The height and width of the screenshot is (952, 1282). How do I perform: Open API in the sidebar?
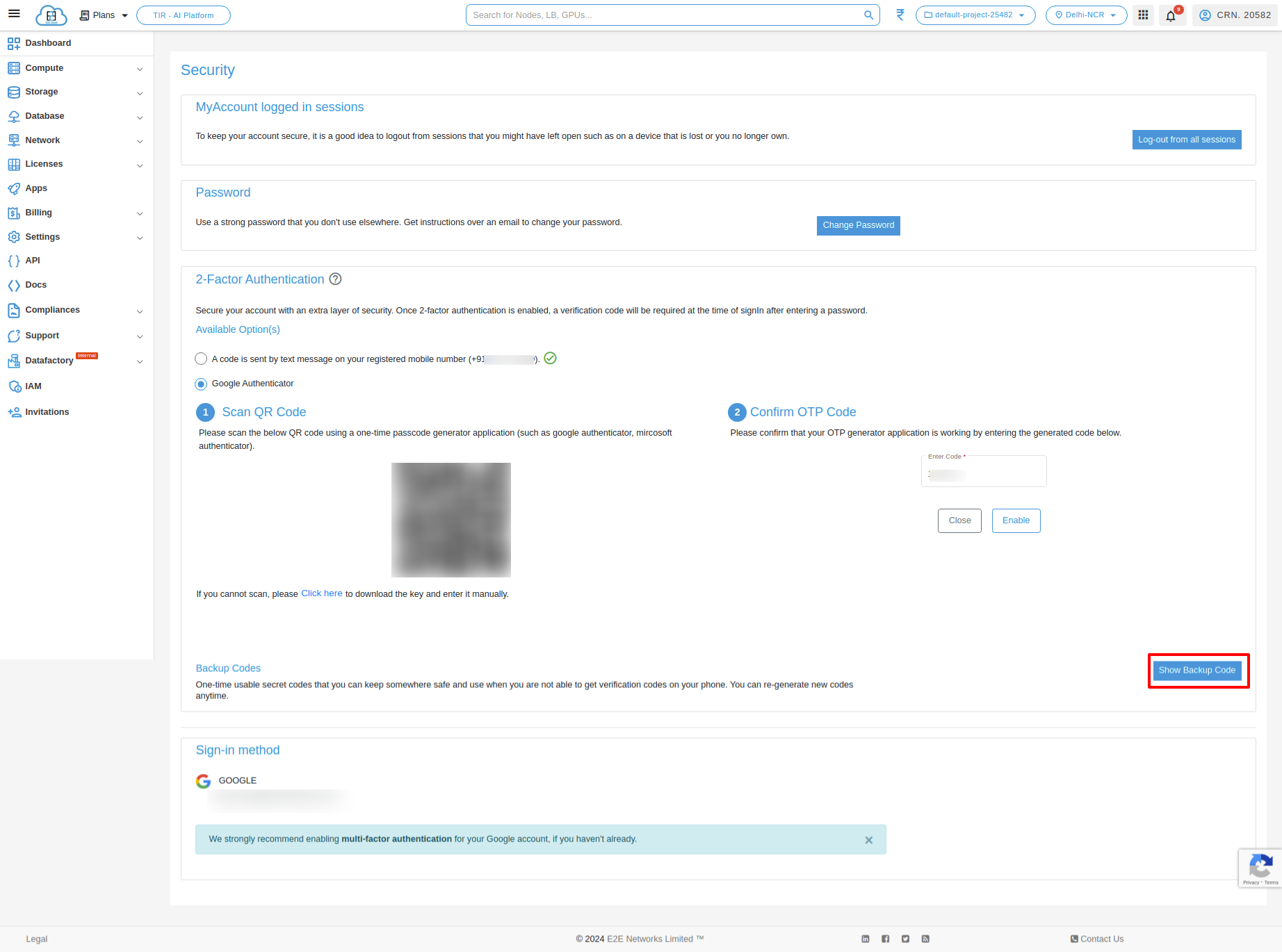pyautogui.click(x=33, y=261)
